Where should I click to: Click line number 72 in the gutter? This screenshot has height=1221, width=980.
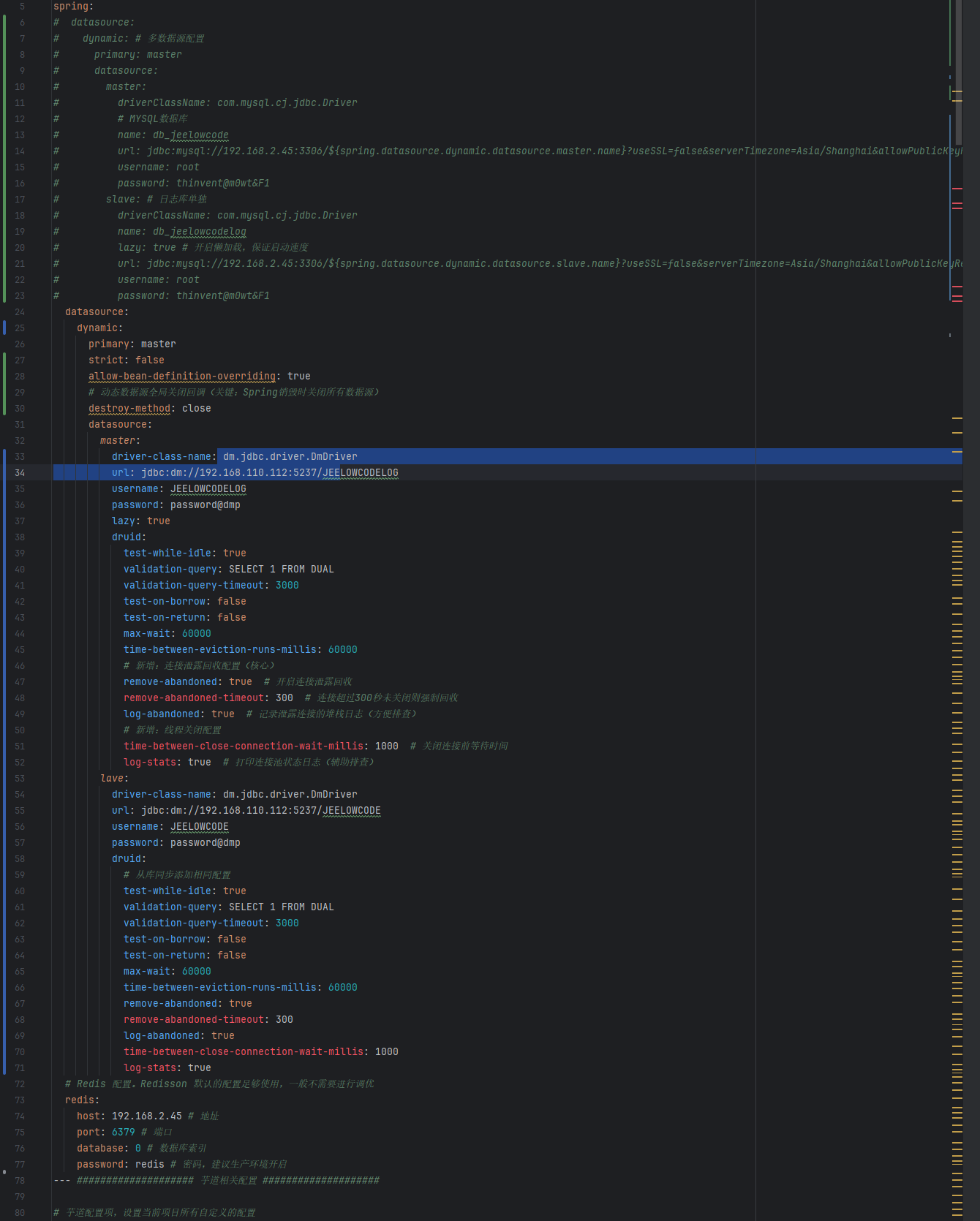[x=20, y=1084]
